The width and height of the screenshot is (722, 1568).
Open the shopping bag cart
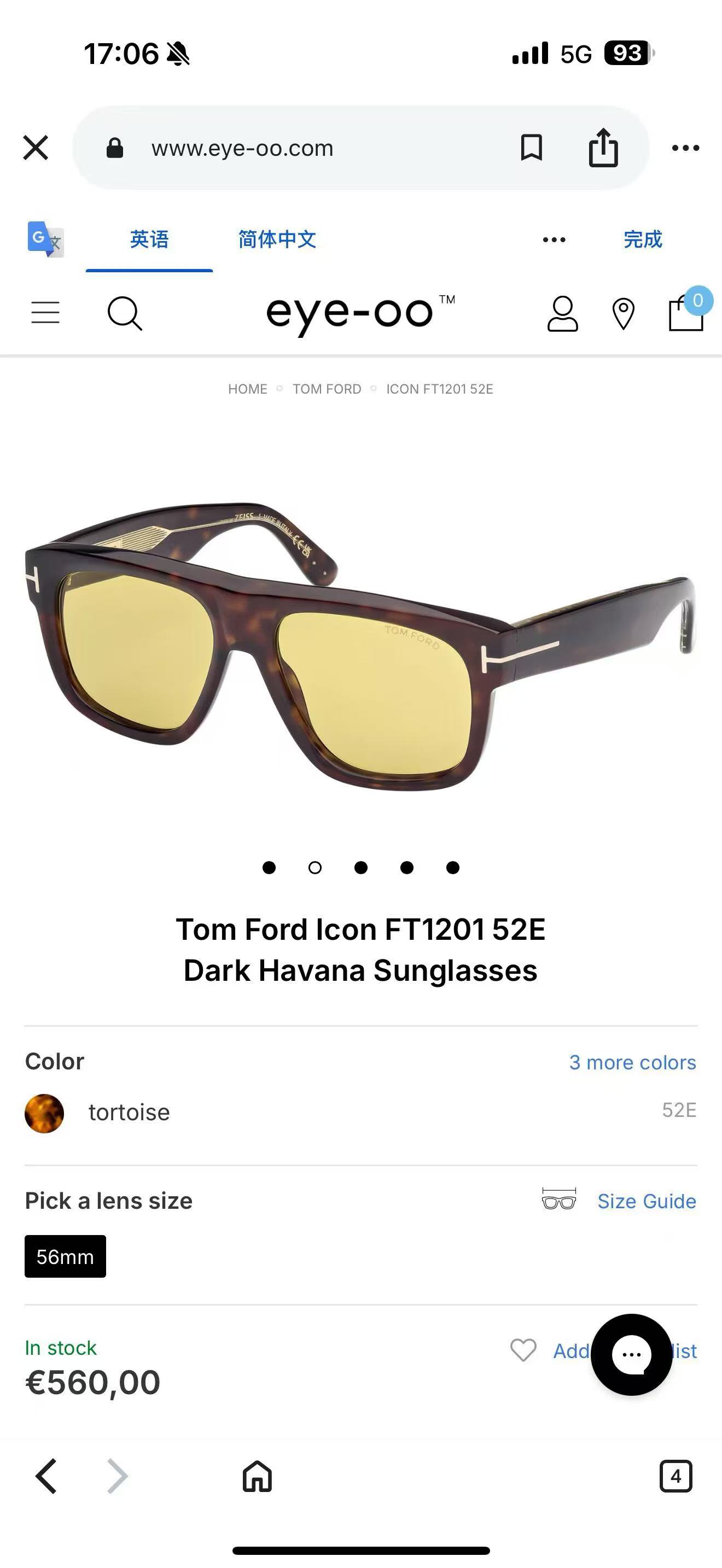point(686,312)
